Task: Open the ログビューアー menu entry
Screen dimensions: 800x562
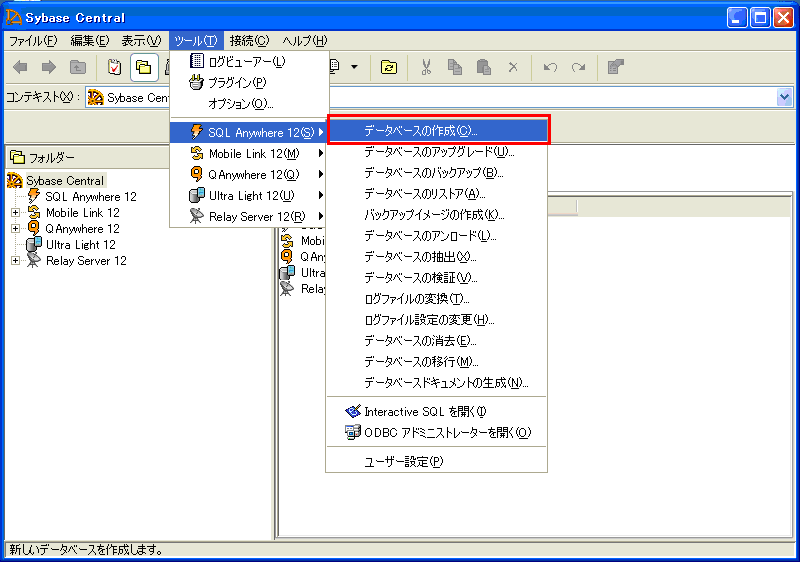Action: (246, 61)
